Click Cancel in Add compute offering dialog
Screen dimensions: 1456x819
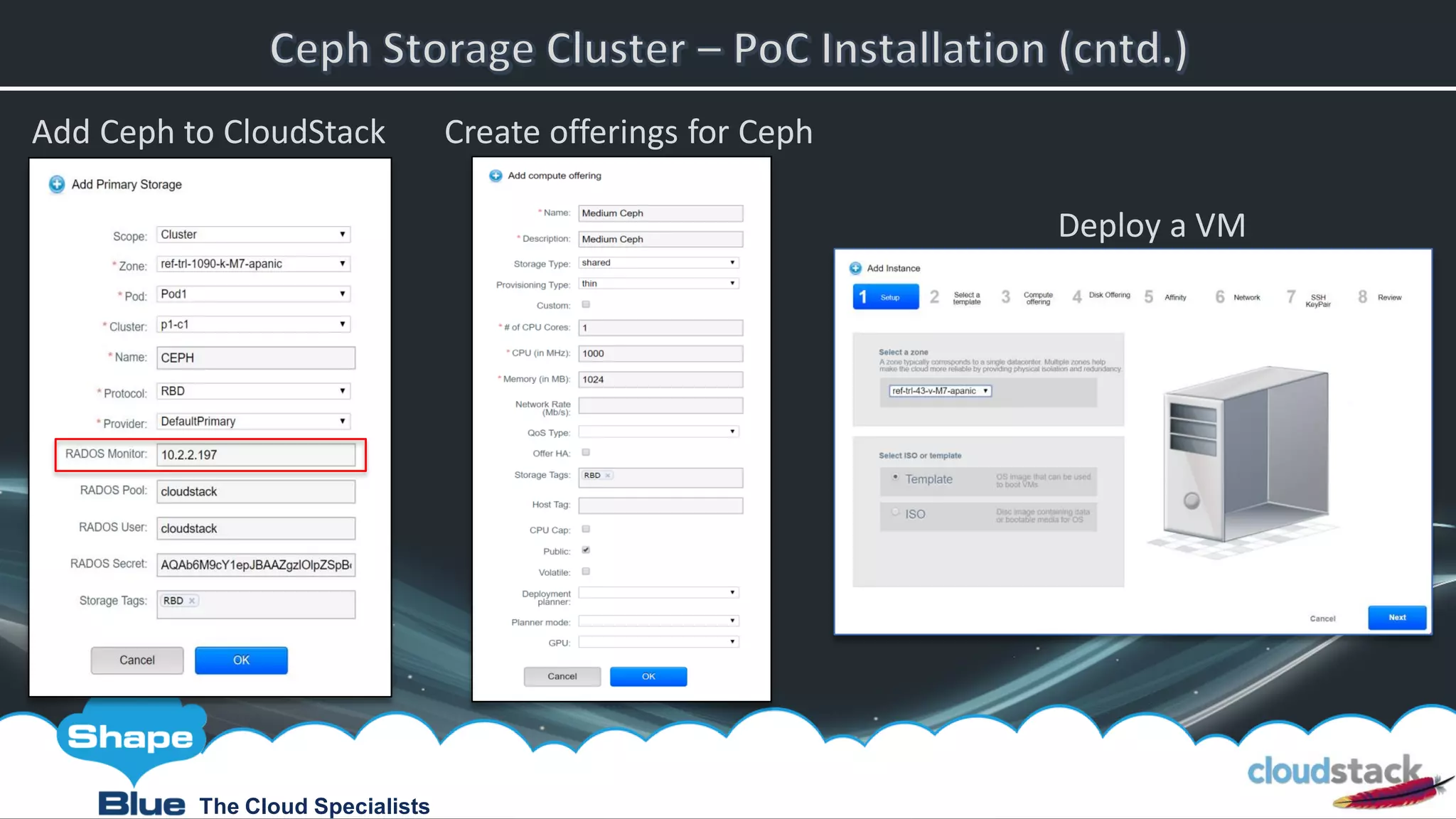pyautogui.click(x=562, y=677)
